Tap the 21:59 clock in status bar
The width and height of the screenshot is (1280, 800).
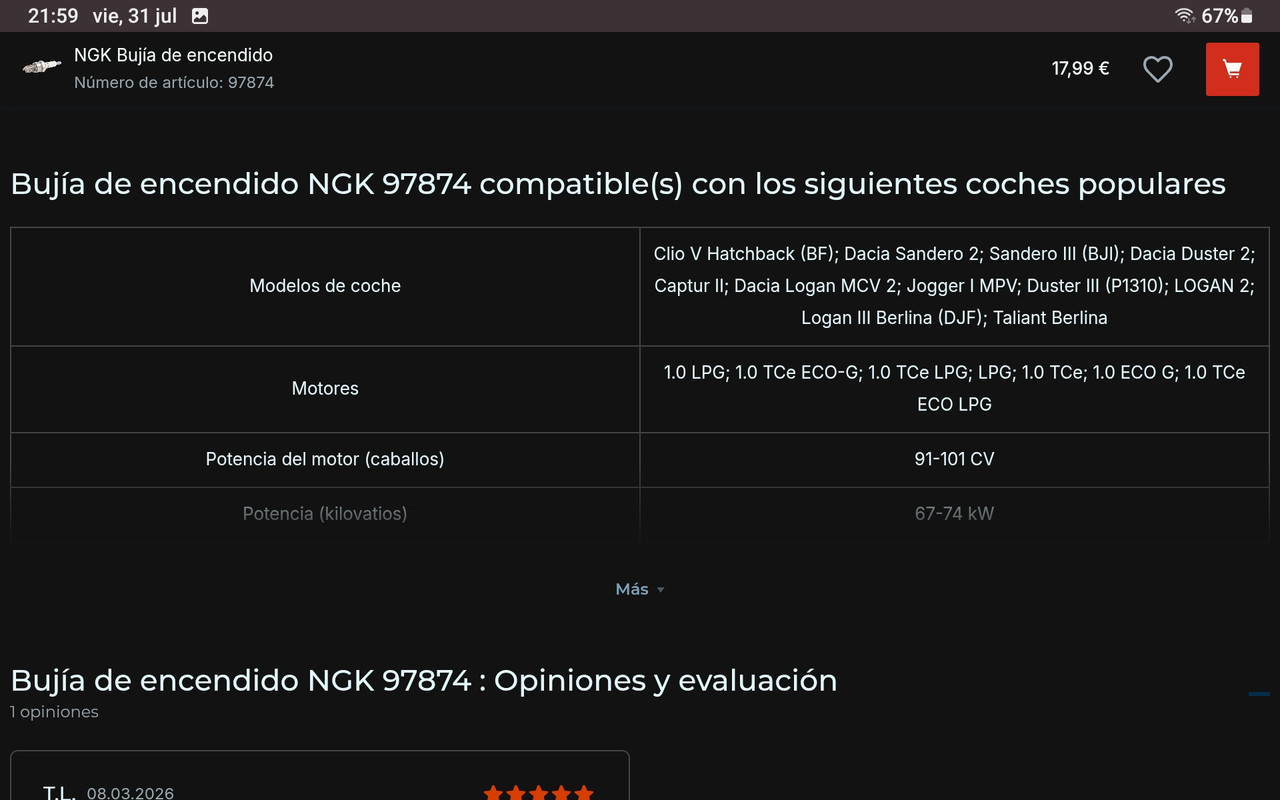coord(53,16)
